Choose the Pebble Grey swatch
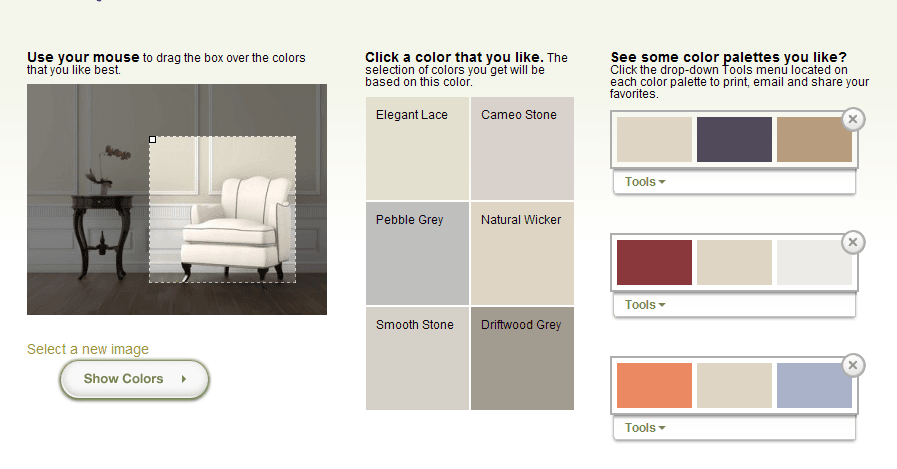Screen dimensions: 897x469 (x=418, y=253)
